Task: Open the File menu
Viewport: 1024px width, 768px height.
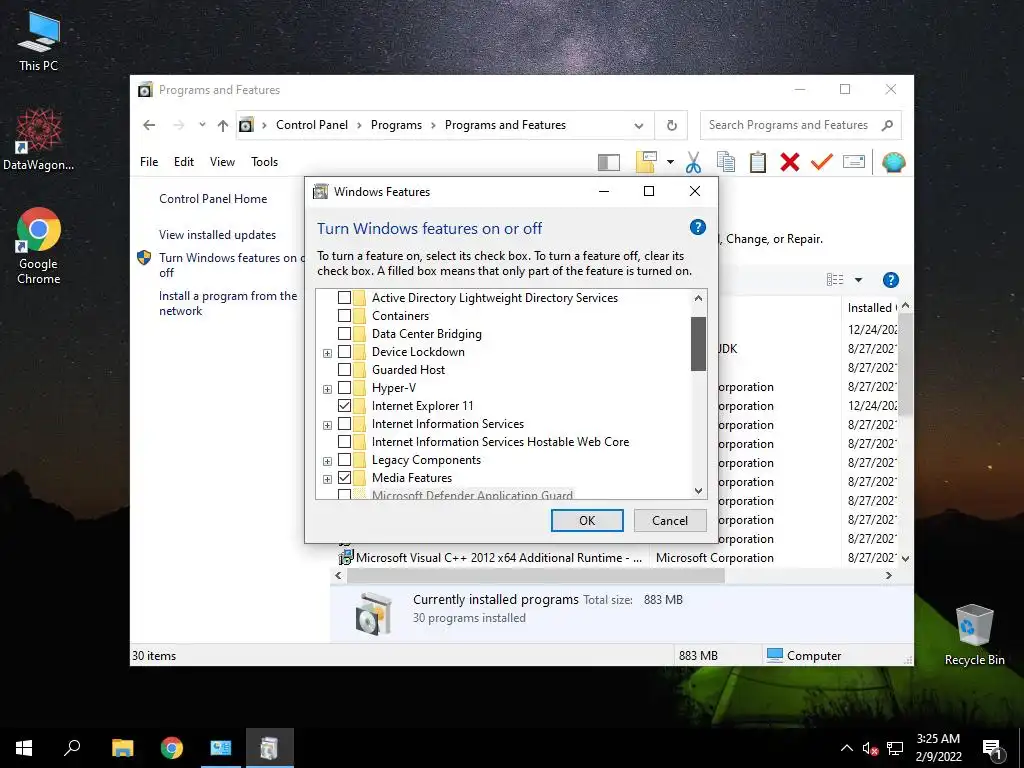Action: (x=149, y=162)
